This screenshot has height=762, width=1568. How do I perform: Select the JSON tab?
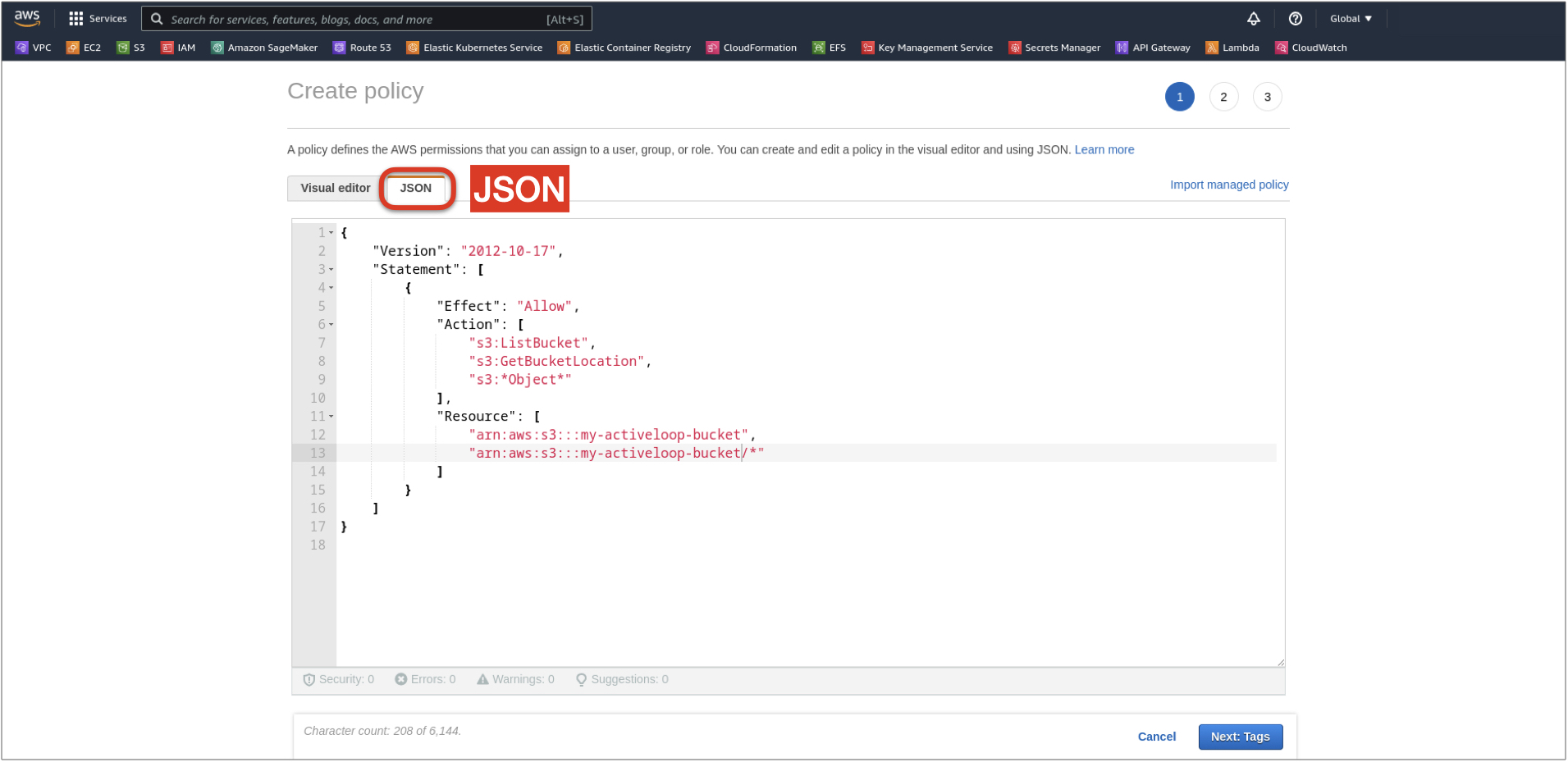pyautogui.click(x=416, y=189)
